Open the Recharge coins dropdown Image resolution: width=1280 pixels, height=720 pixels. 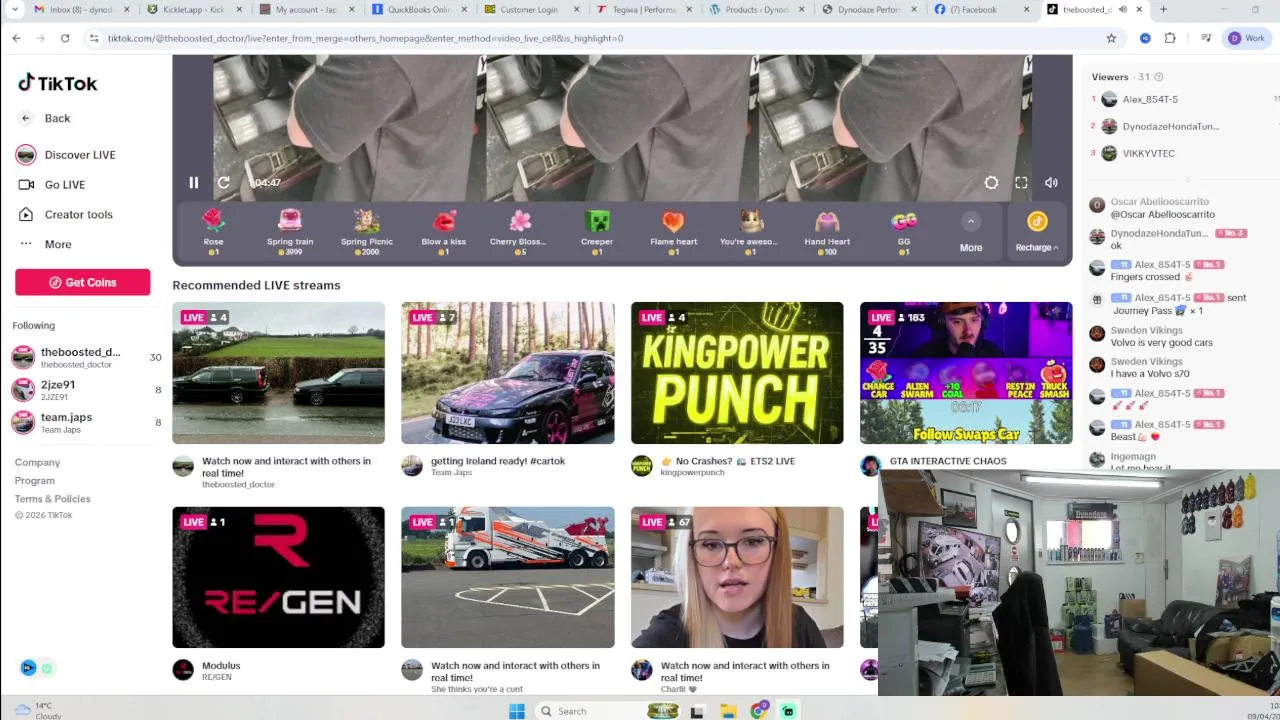click(x=1037, y=232)
